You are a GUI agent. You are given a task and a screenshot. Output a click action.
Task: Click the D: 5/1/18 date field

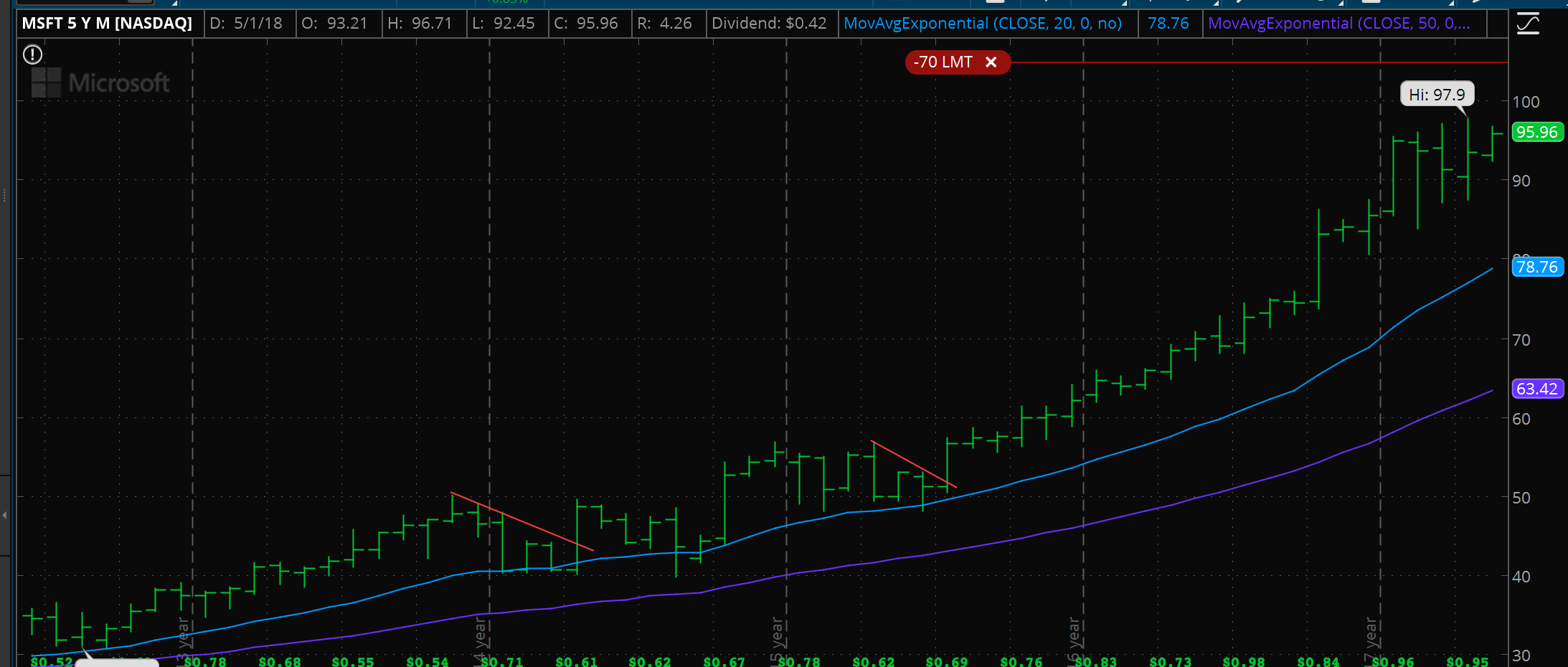246,24
